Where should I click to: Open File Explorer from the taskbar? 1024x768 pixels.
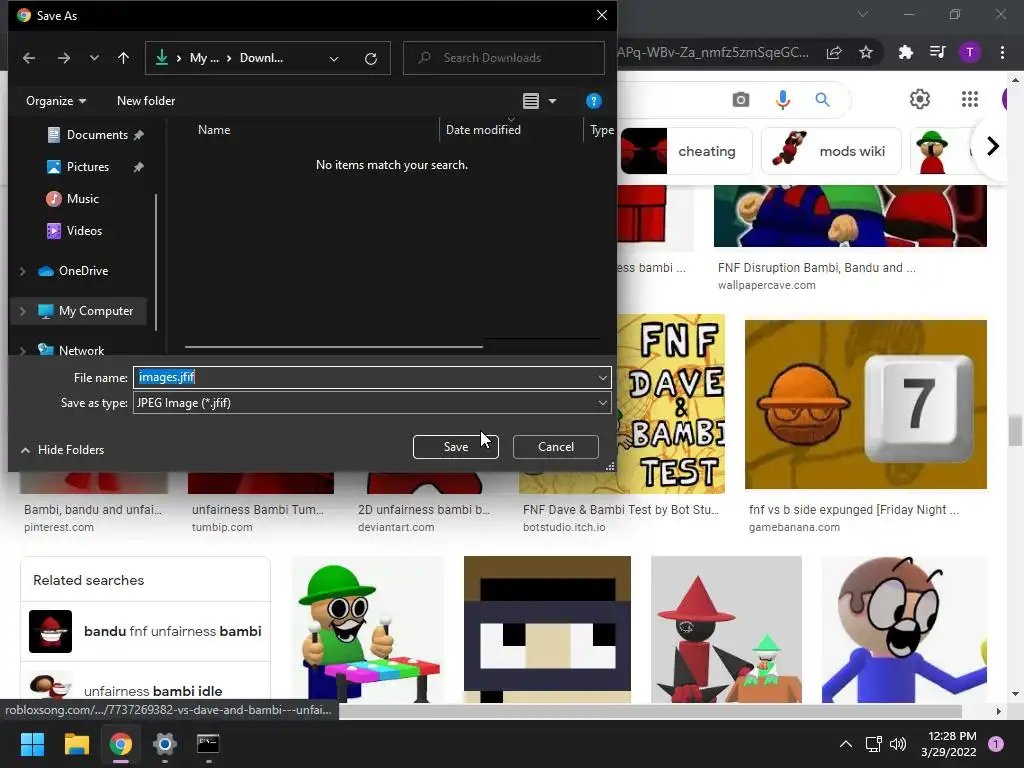point(76,744)
